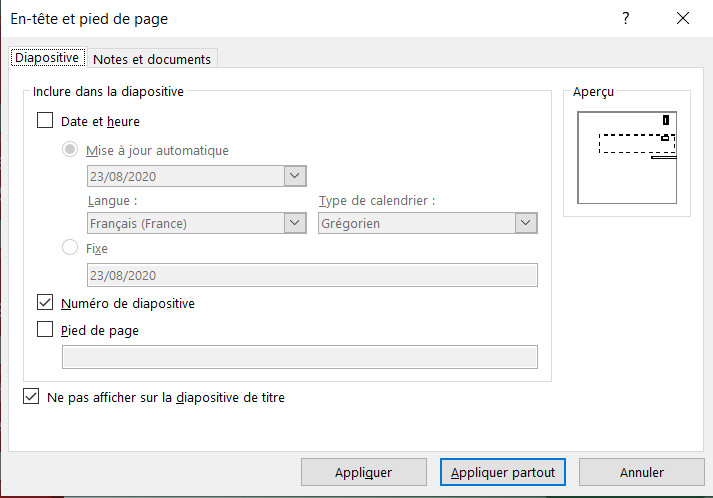Choose the Fixe radio option
713x498 pixels.
point(70,247)
